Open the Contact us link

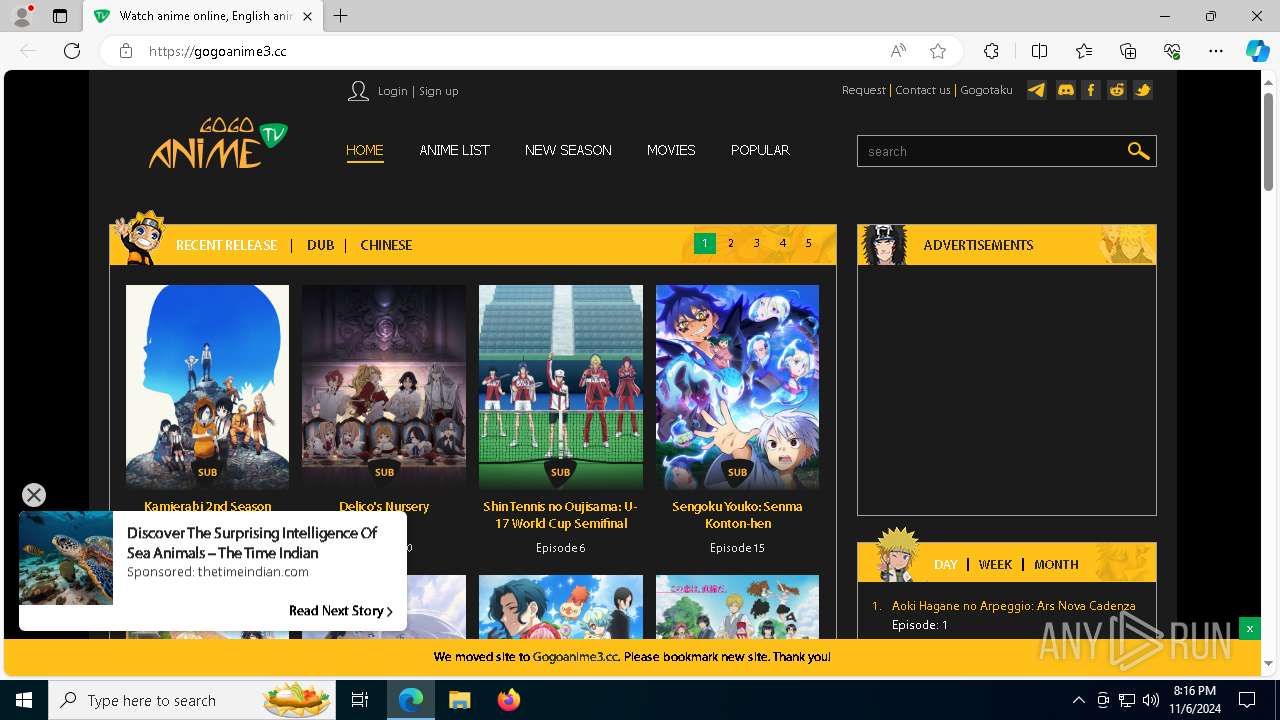(923, 90)
